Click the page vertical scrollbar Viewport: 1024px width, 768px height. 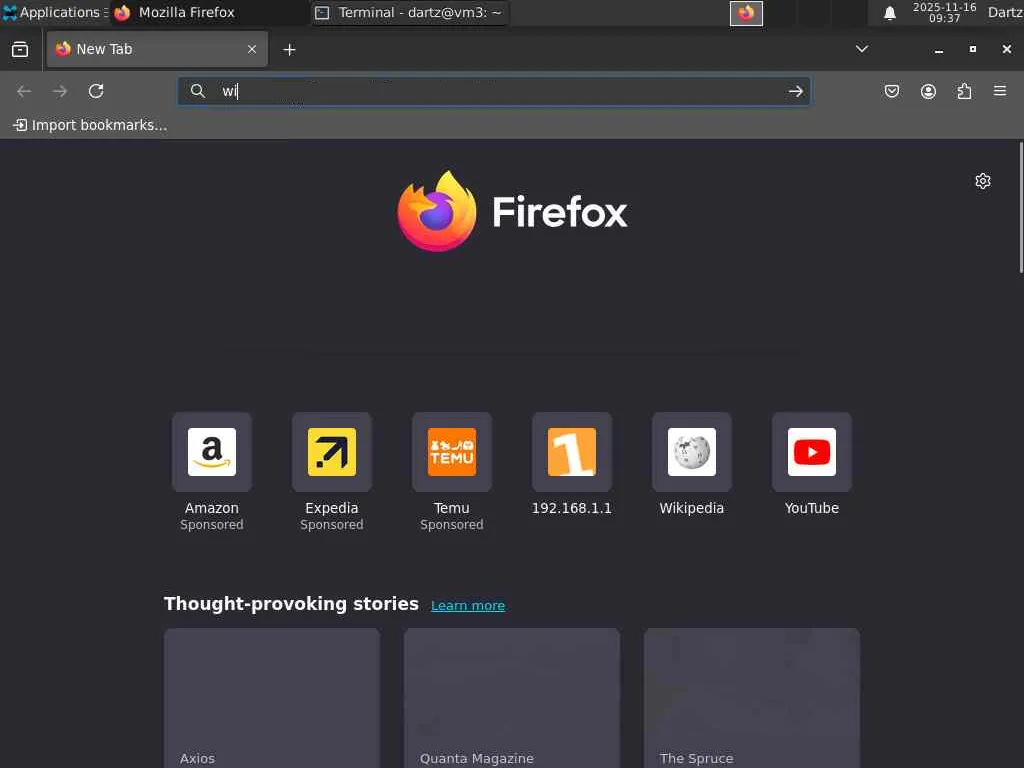(1021, 208)
